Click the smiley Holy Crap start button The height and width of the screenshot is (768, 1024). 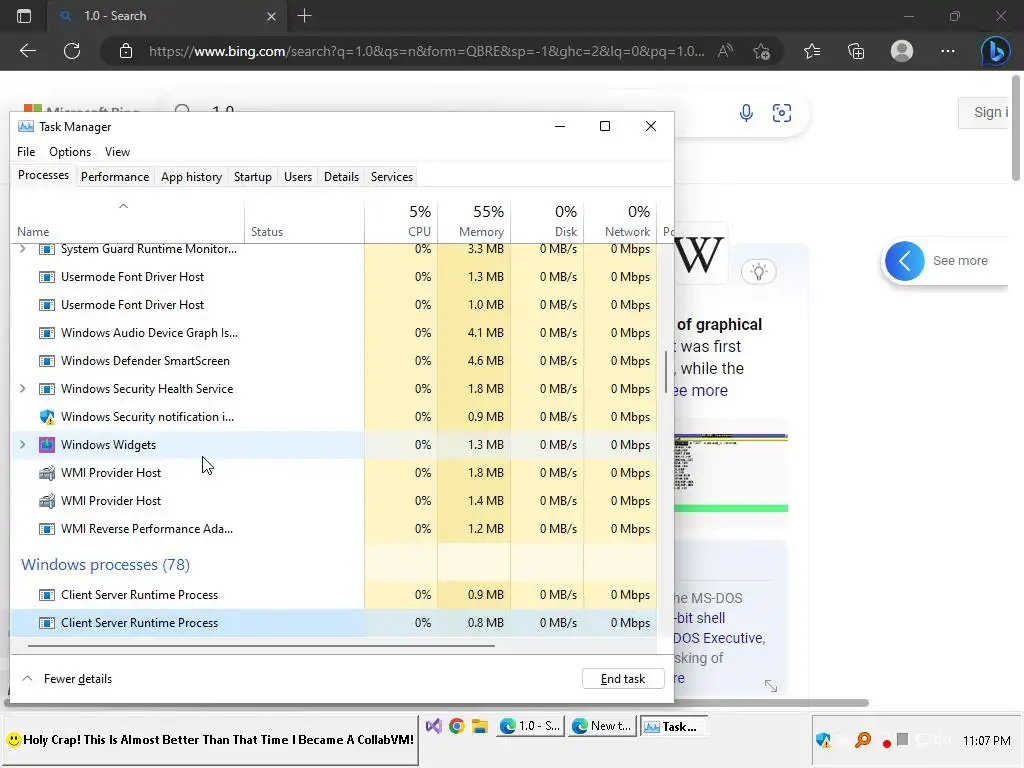210,740
